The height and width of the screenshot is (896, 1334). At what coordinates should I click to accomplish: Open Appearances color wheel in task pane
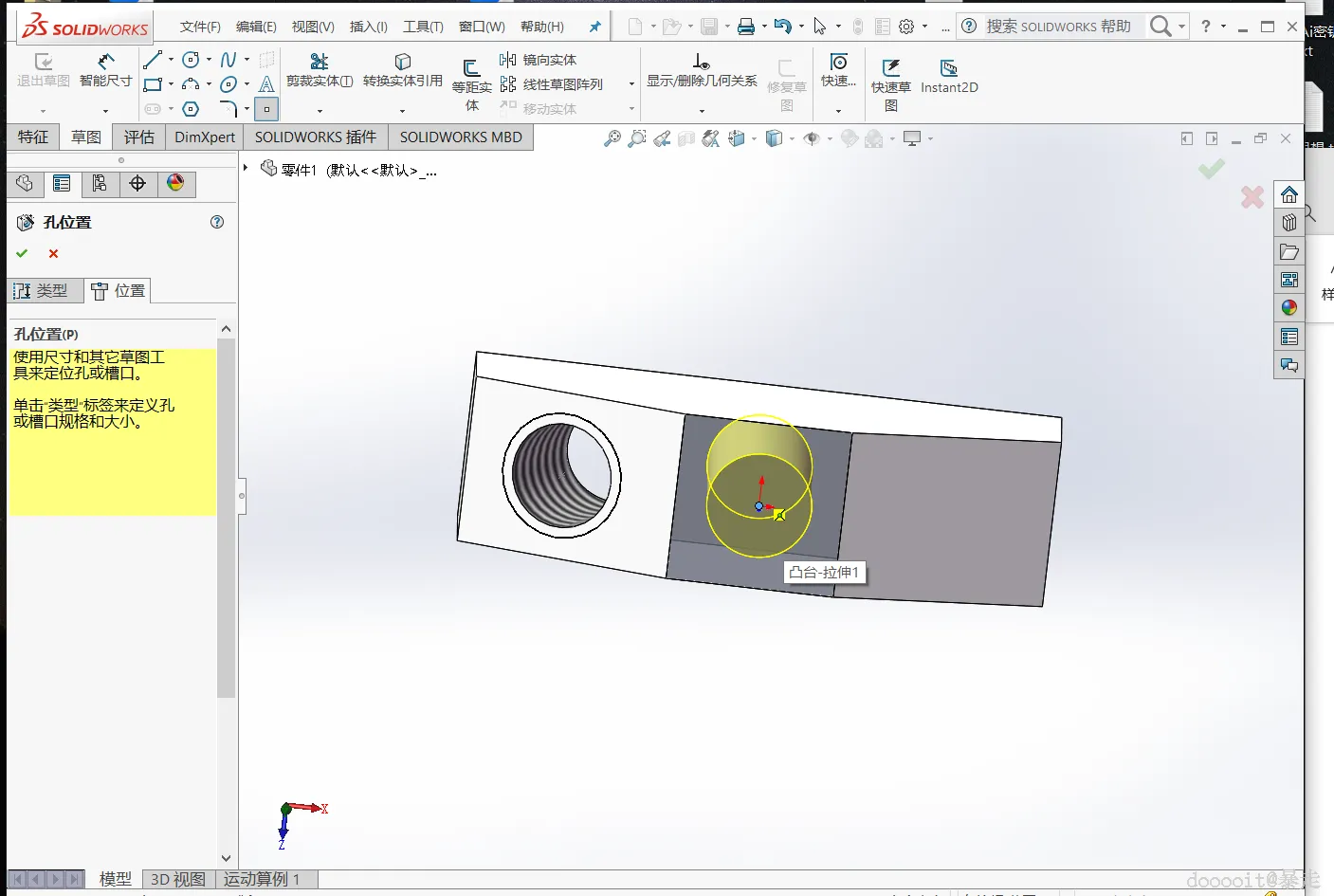pyautogui.click(x=1288, y=308)
